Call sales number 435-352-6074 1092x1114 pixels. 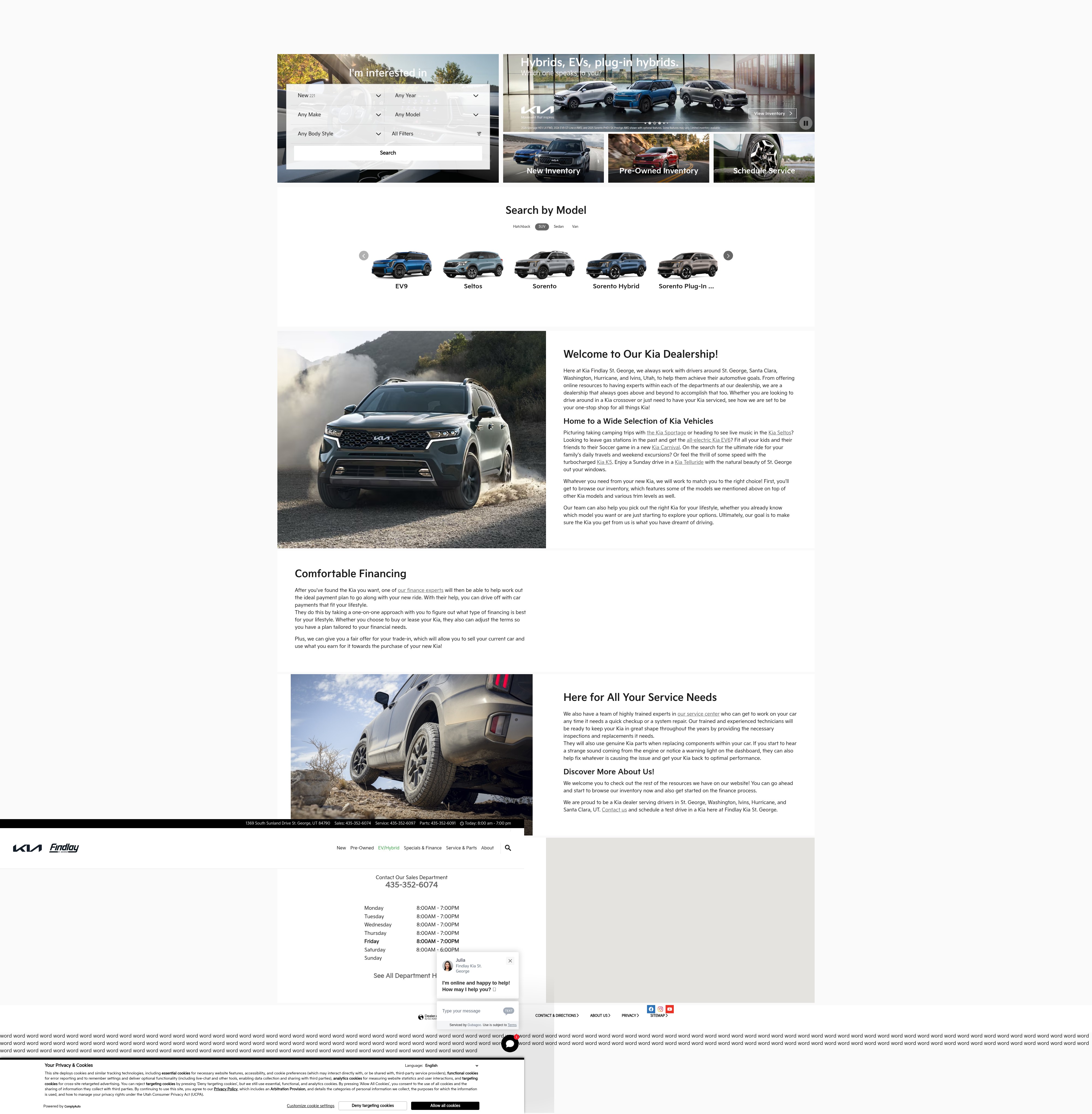coord(411,885)
